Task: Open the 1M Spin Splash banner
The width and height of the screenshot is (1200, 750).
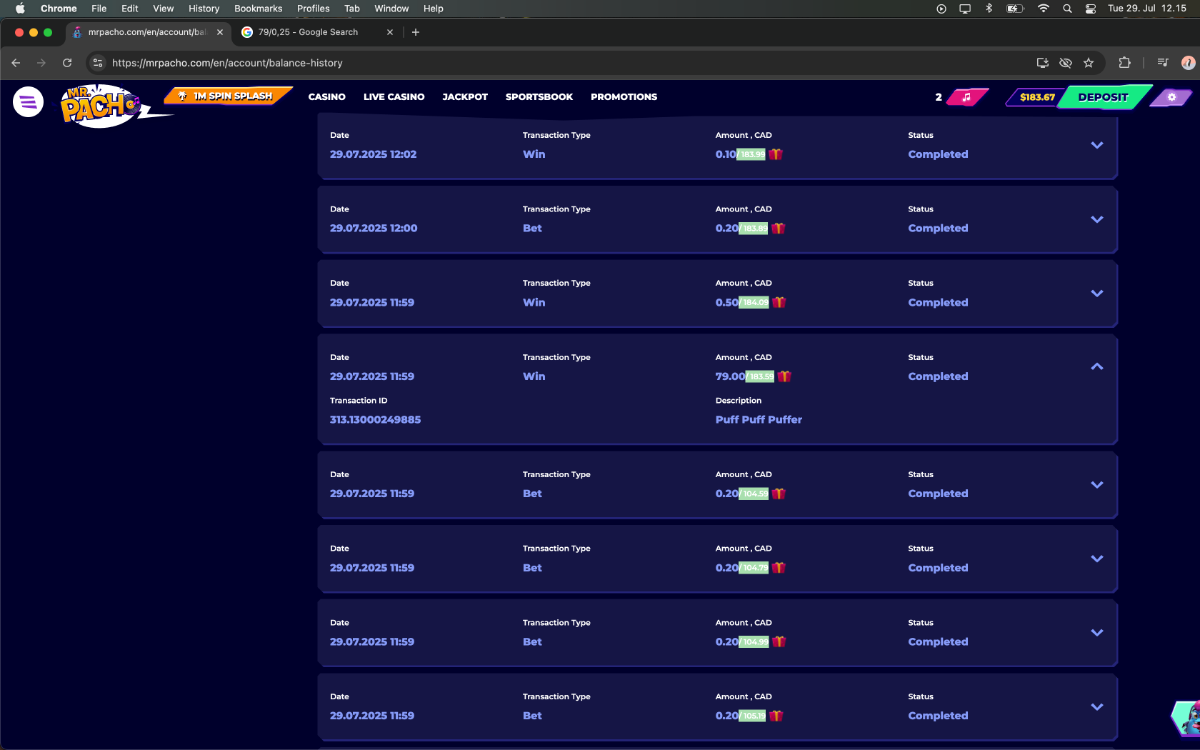Action: pos(228,96)
